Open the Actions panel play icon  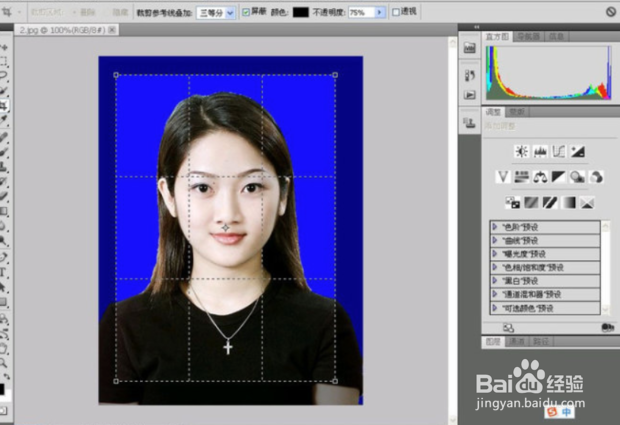[x=469, y=95]
